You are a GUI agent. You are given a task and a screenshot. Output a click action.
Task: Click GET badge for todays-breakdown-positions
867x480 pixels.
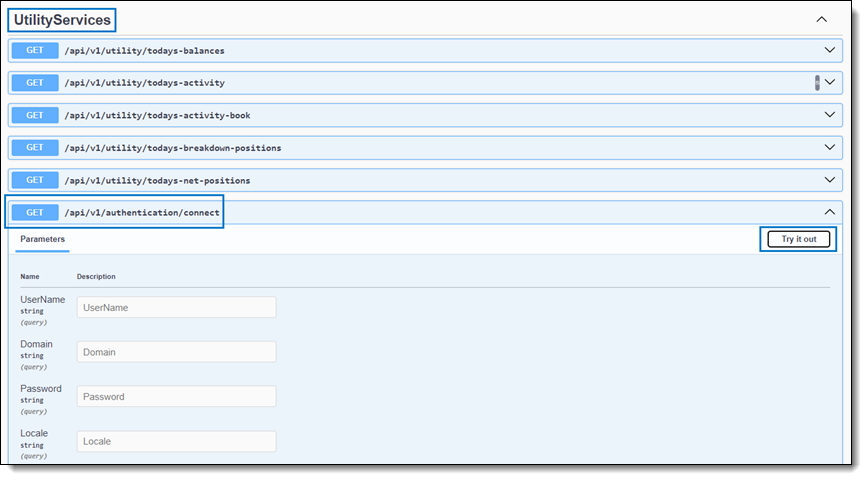pos(35,148)
